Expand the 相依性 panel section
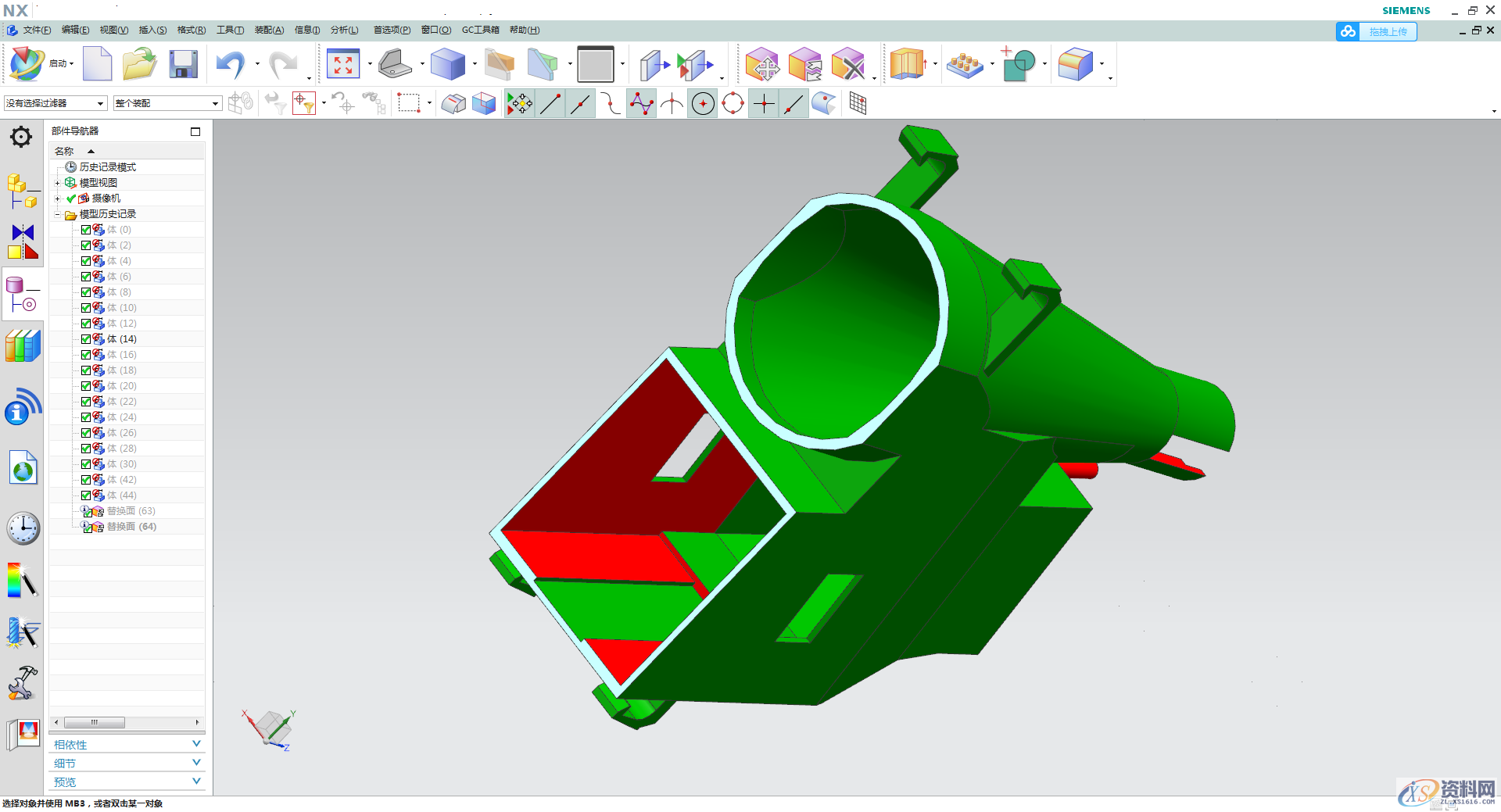 tap(127, 745)
